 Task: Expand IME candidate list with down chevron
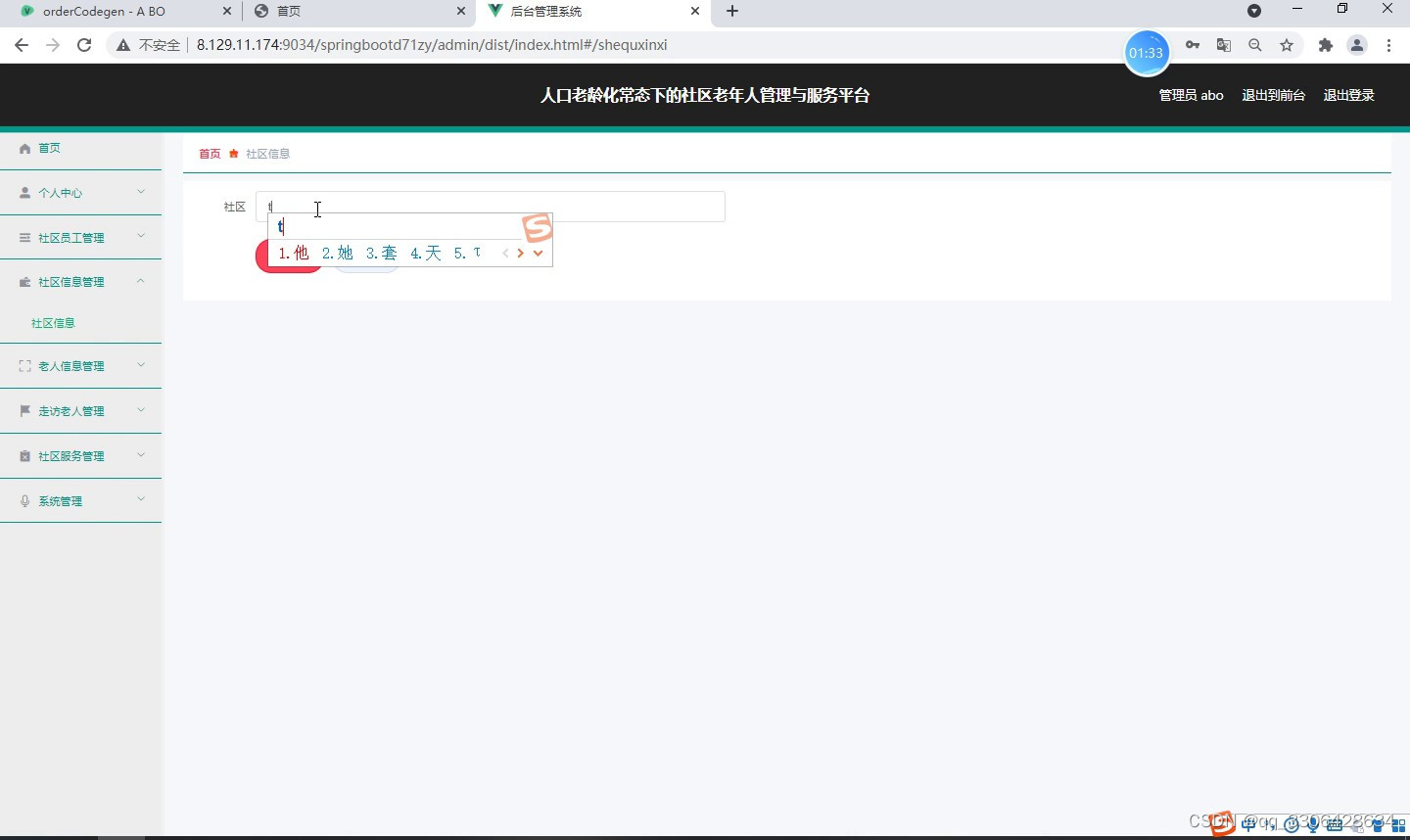click(x=538, y=254)
